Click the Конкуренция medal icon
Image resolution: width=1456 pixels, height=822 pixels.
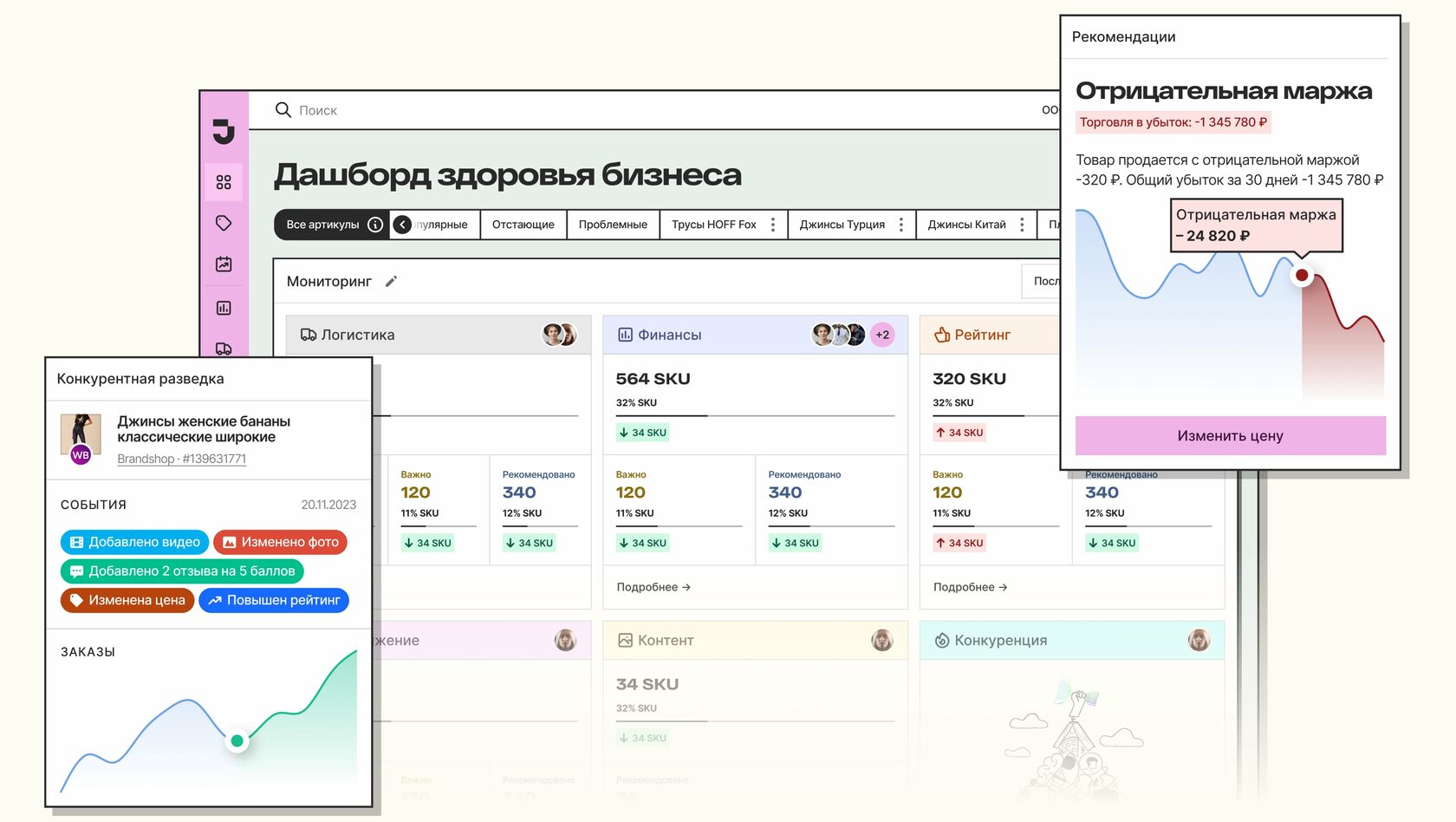click(942, 640)
